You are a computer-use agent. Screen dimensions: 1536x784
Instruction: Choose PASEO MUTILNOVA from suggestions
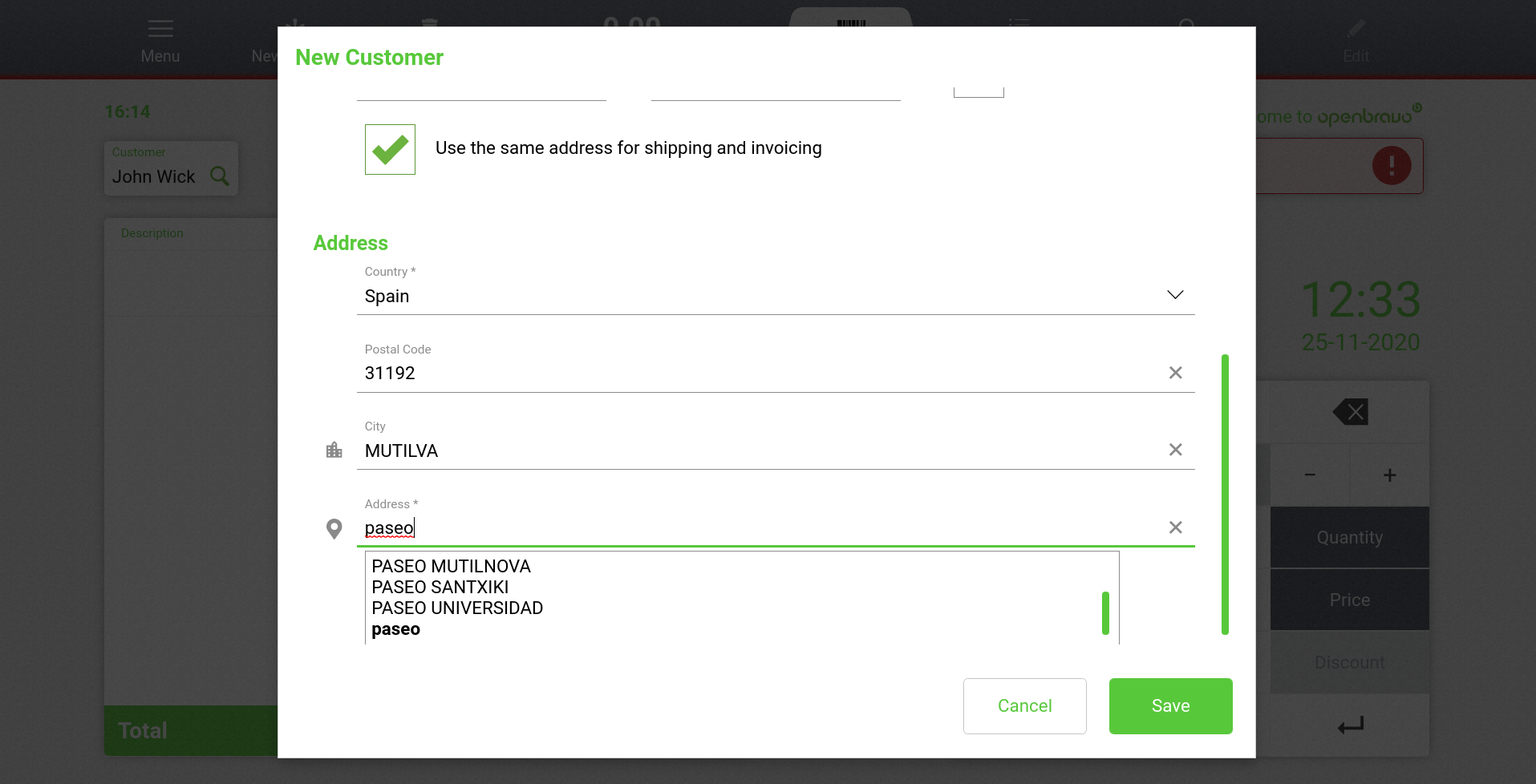(451, 567)
